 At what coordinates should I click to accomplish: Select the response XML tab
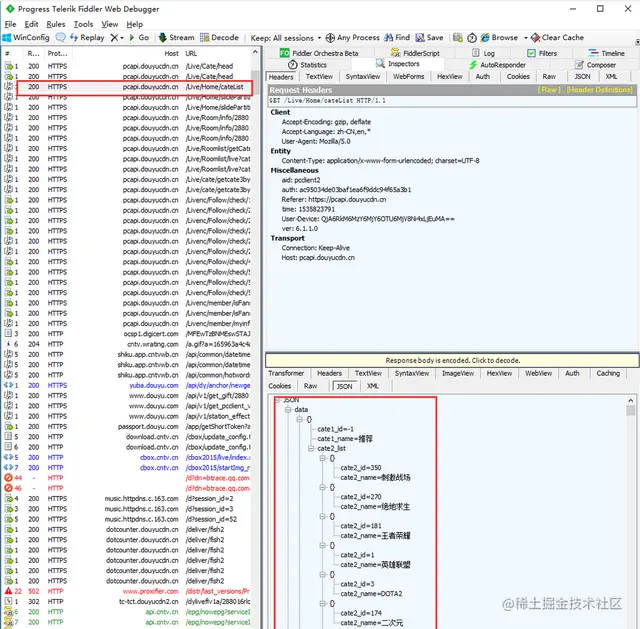(x=373, y=386)
